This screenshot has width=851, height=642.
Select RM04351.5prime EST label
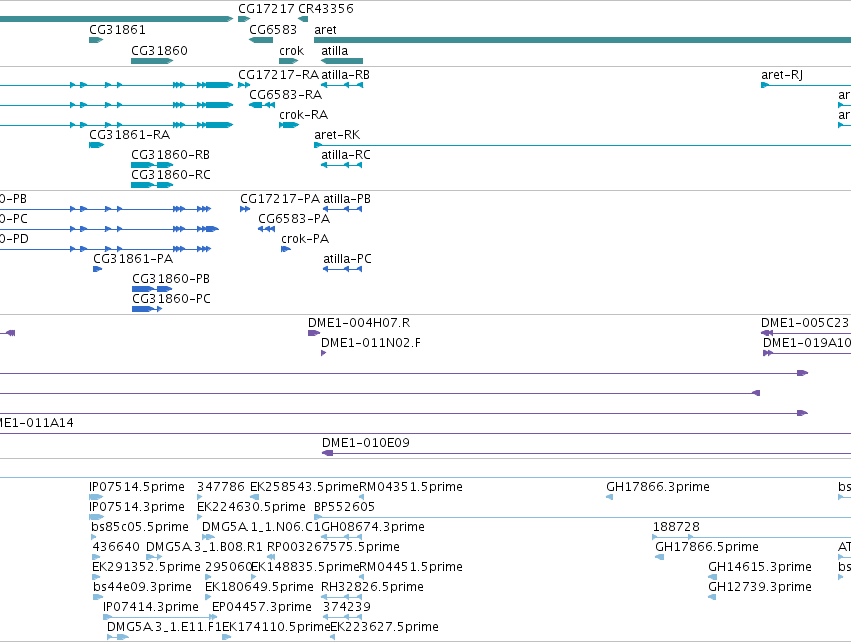pos(411,487)
